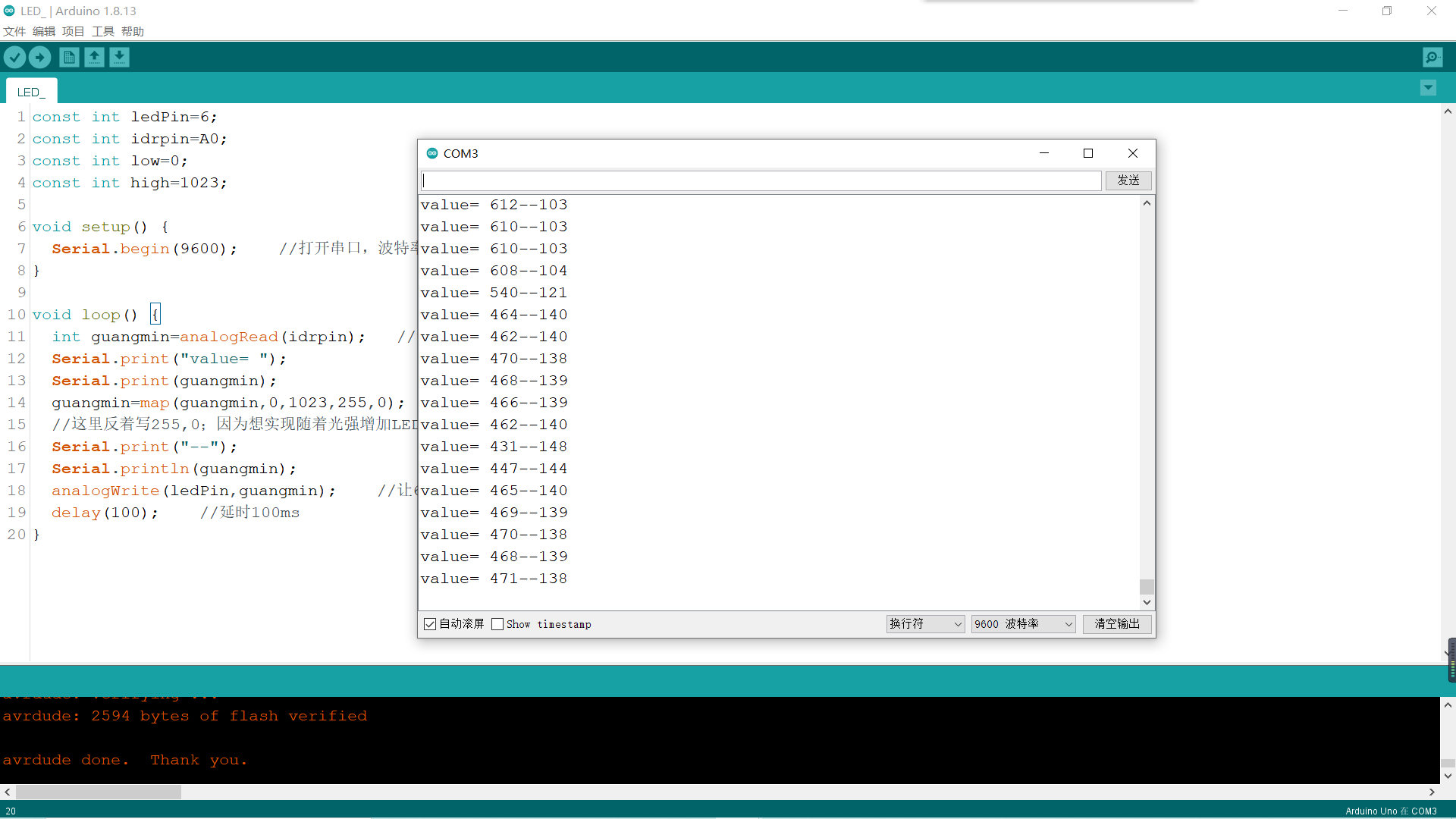Open Serial Monitor magnifier icon

(1432, 57)
